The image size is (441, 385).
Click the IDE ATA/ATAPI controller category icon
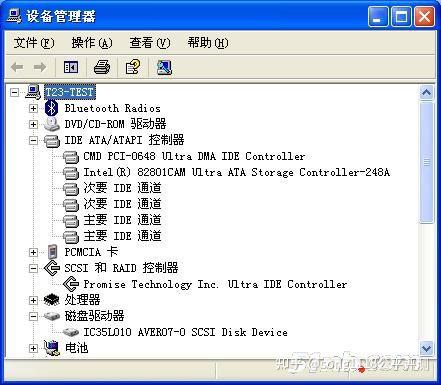click(52, 140)
